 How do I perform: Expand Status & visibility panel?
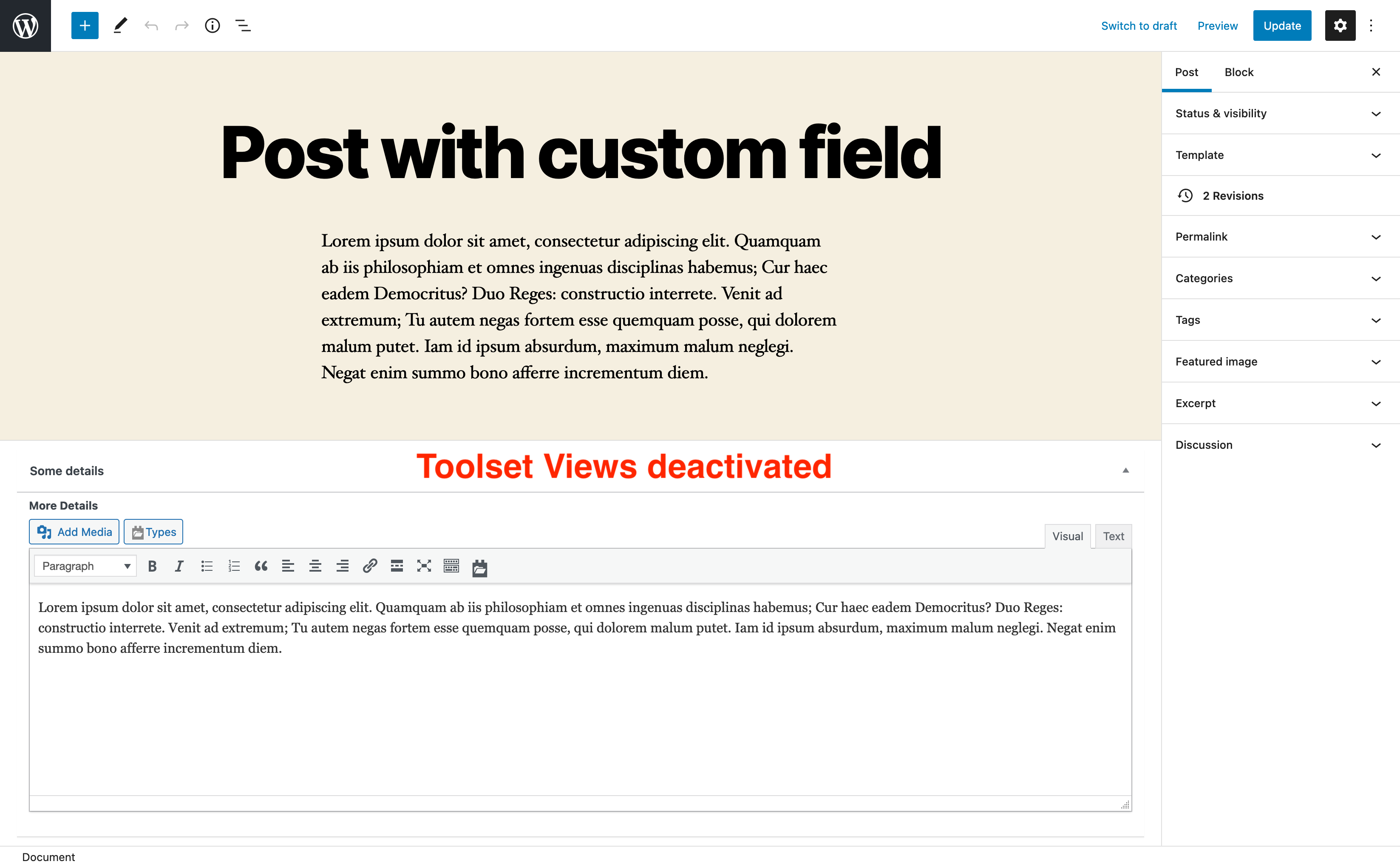[x=1281, y=113]
